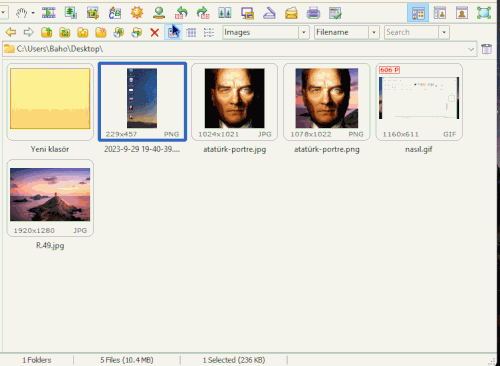
Task: Go back to previous folder
Action: pos(11,32)
